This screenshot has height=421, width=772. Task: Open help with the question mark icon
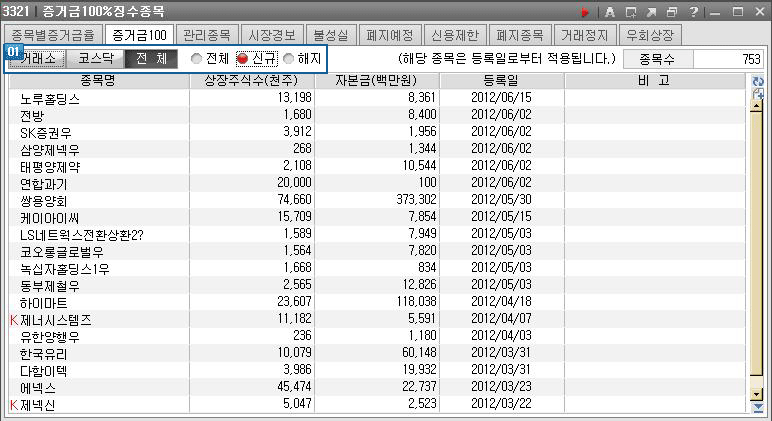click(693, 11)
